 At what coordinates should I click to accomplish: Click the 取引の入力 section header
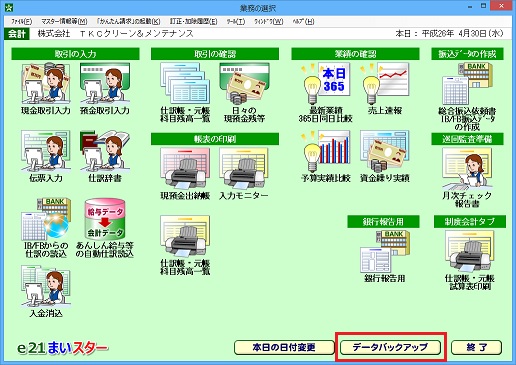click(75, 54)
